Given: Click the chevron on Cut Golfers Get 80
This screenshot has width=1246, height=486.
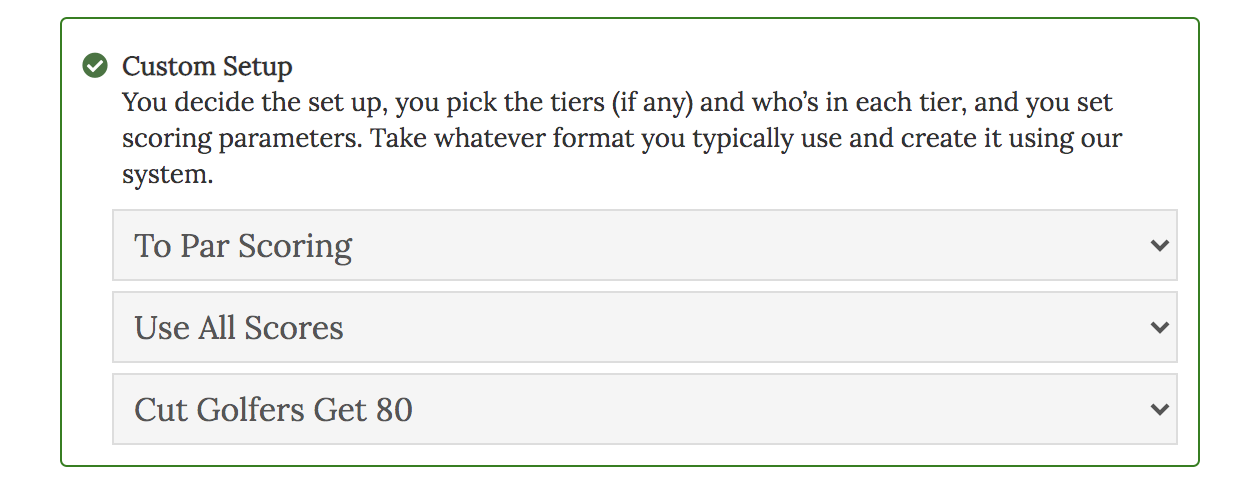Looking at the screenshot, I should [1159, 409].
